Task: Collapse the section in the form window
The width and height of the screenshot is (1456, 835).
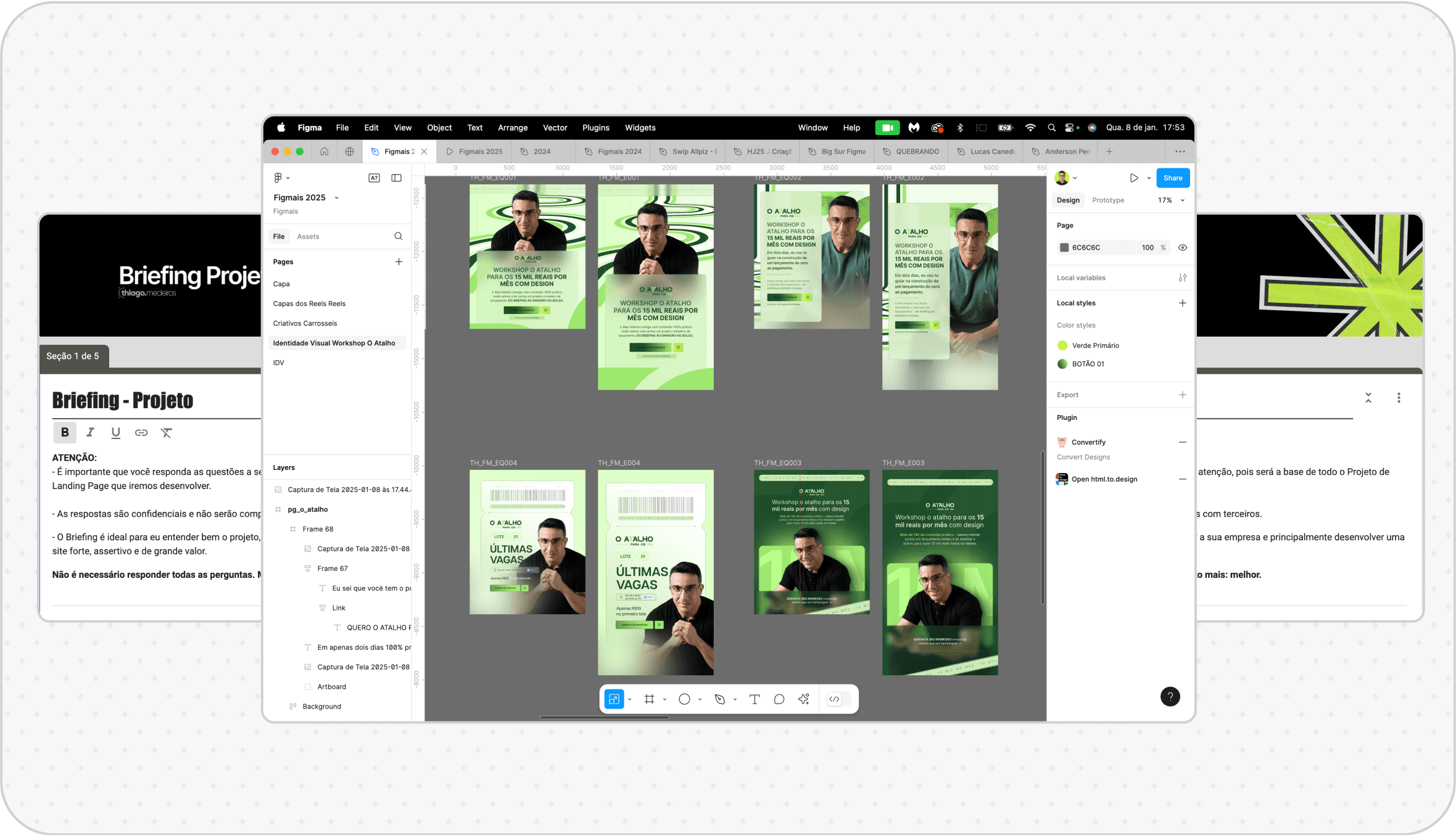Action: 1368,398
